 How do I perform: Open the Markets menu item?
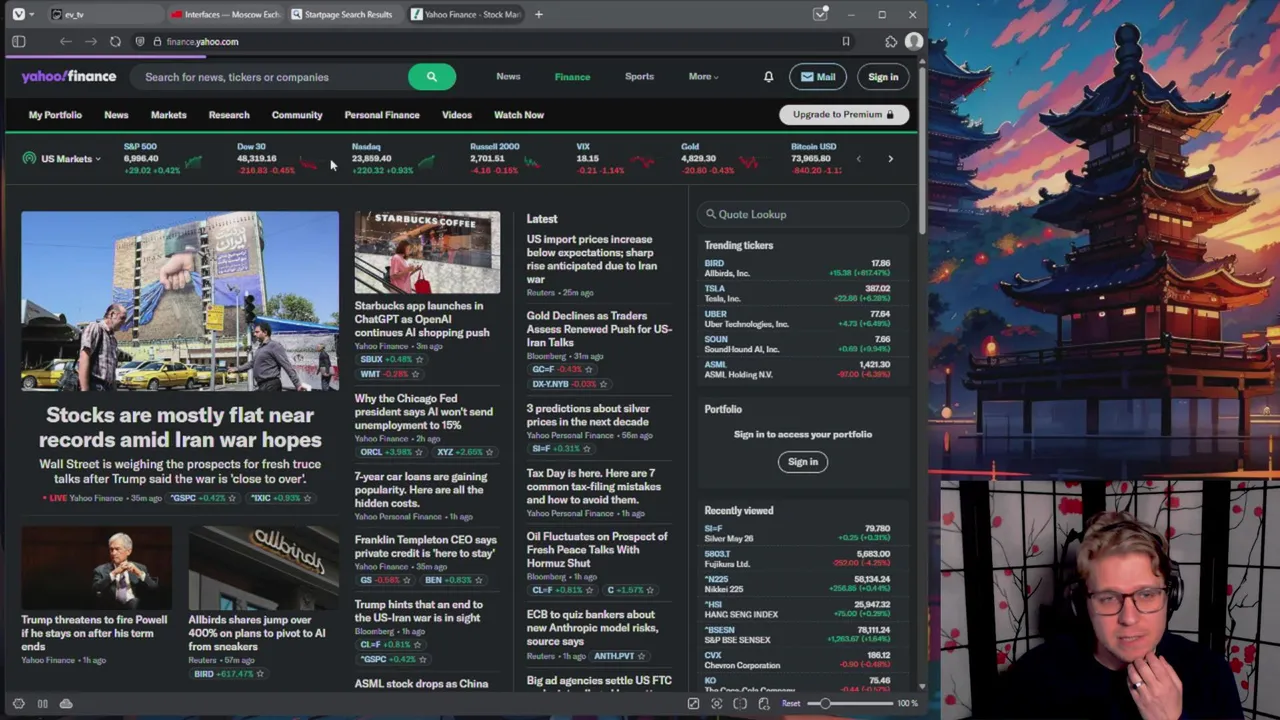tap(169, 115)
